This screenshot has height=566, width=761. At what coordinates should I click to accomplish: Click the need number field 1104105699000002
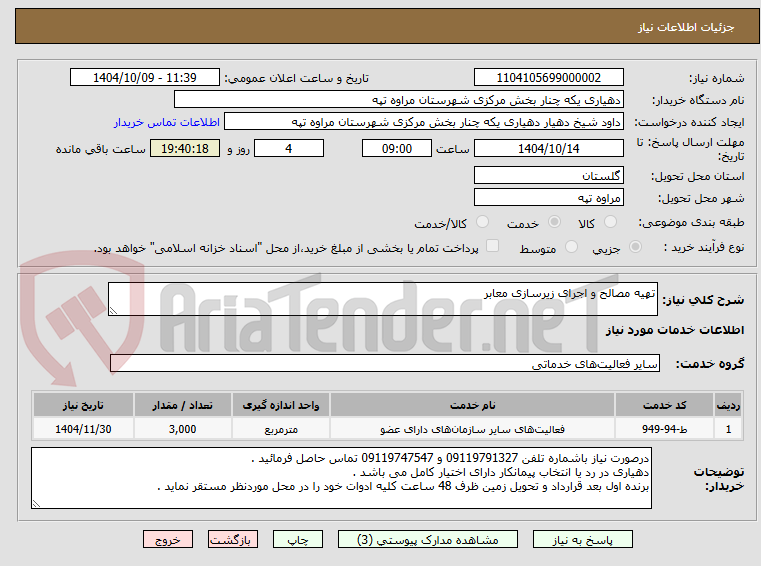[x=548, y=77]
